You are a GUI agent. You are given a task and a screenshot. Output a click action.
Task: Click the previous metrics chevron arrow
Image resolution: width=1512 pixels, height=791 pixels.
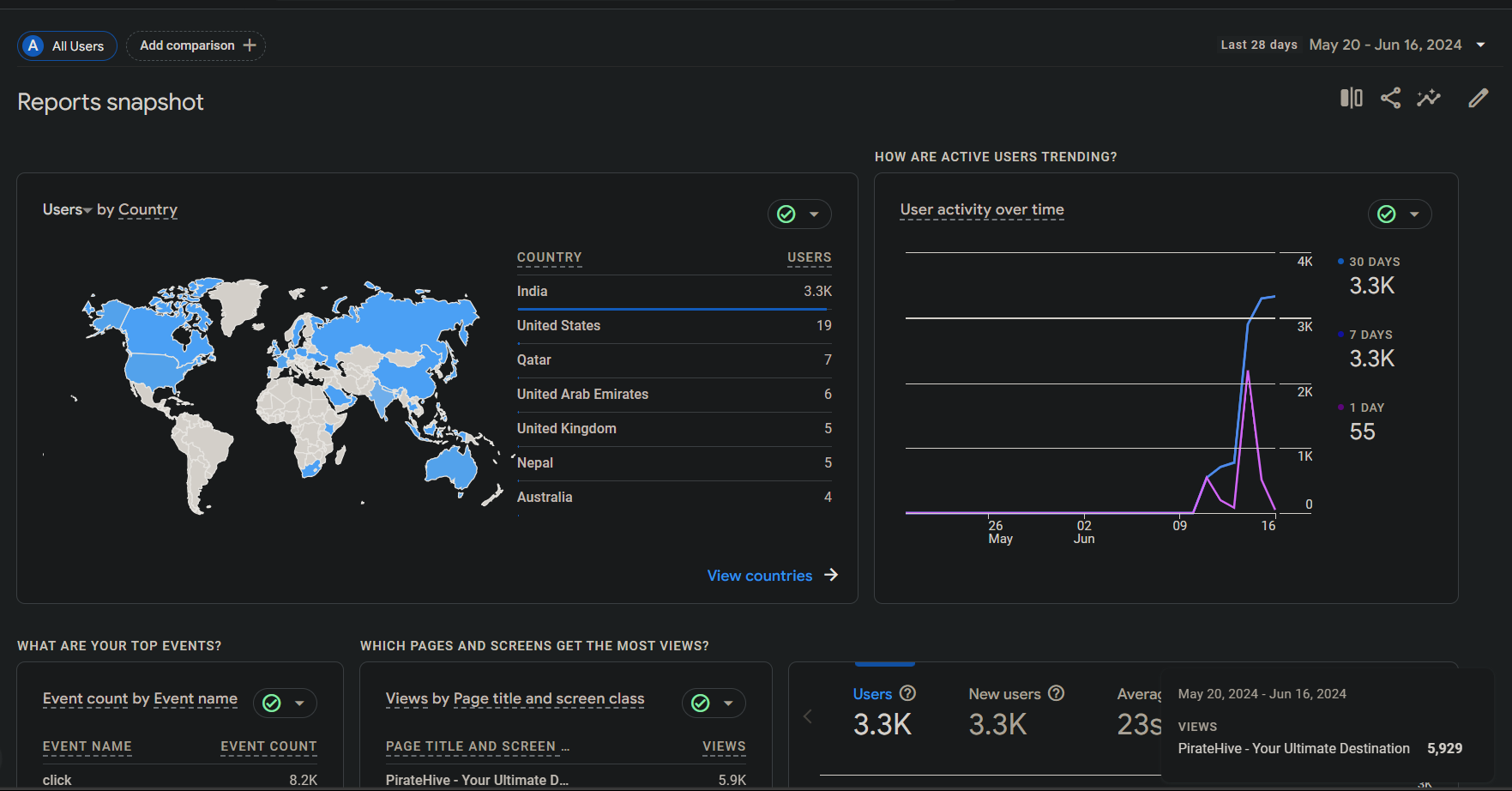point(807,716)
